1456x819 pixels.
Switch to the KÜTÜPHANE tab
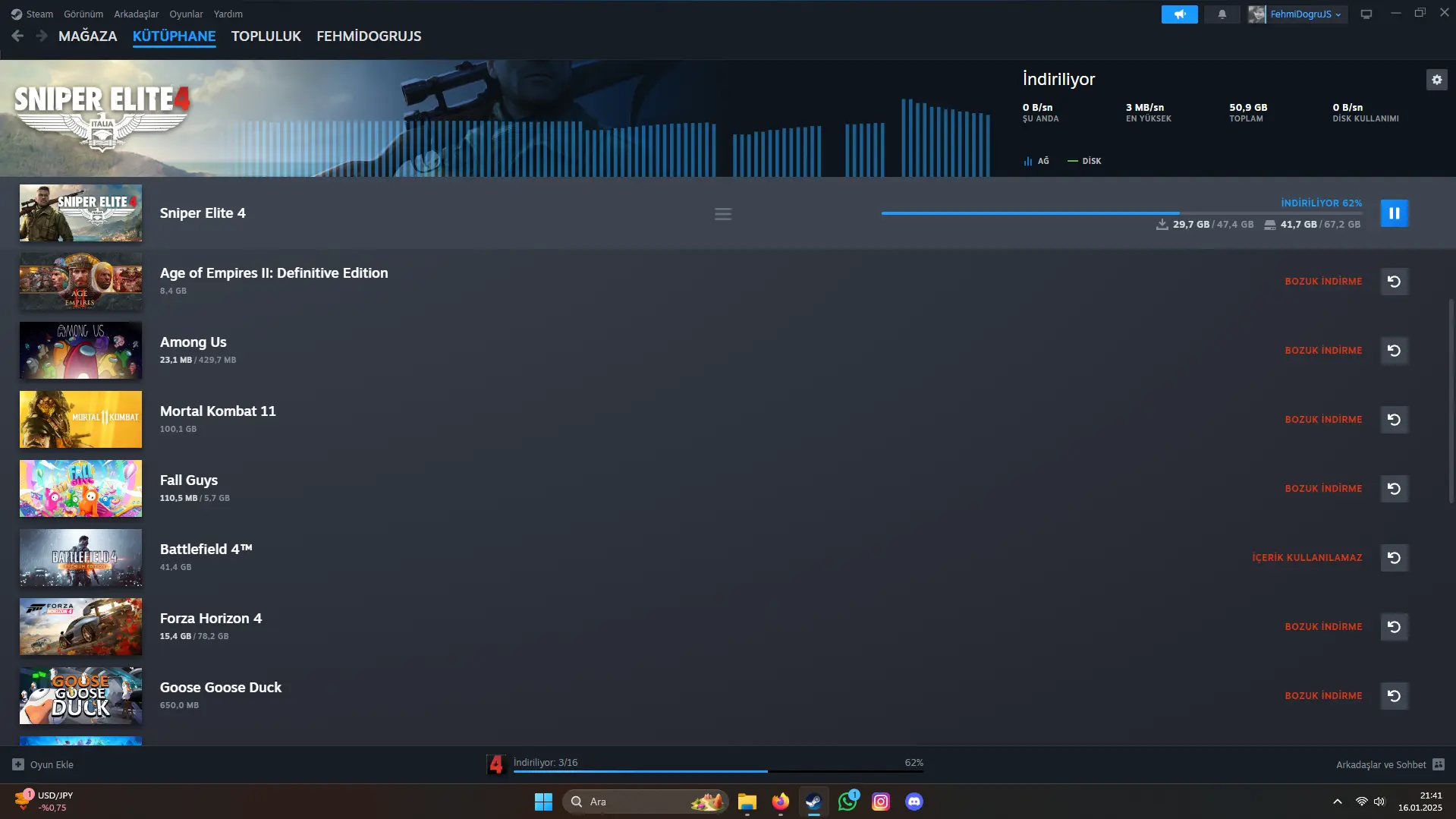click(174, 36)
